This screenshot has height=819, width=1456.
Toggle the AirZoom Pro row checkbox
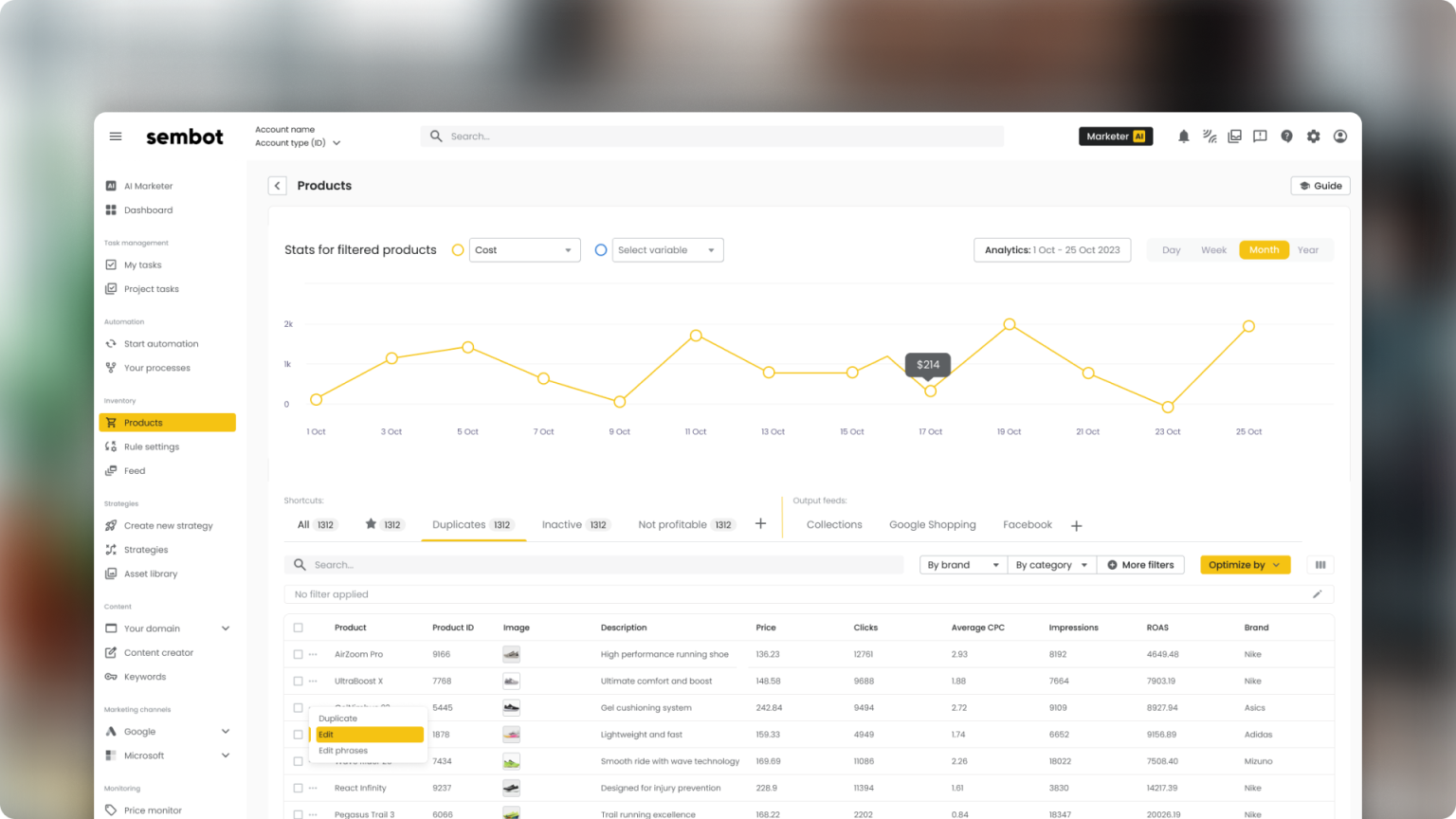(297, 654)
